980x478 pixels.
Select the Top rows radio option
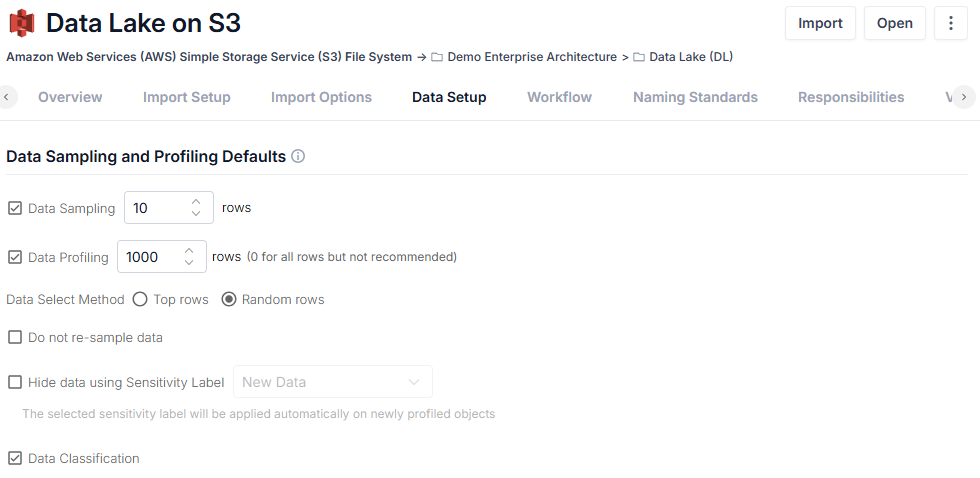(141, 299)
